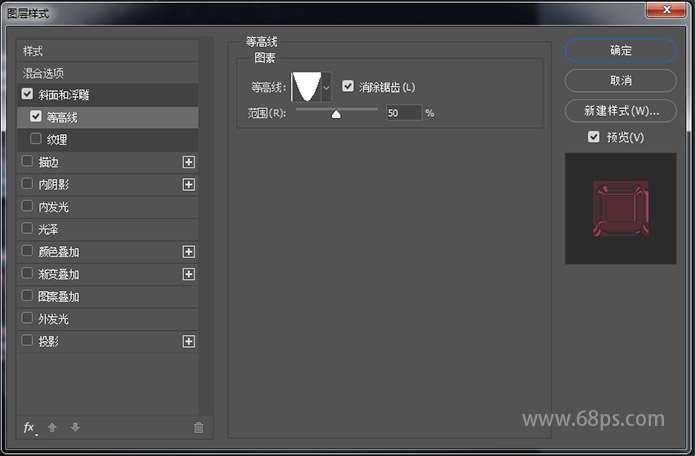The image size is (695, 456).
Task: Add another 渐变叠加 effect via plus icon
Action: click(x=189, y=274)
